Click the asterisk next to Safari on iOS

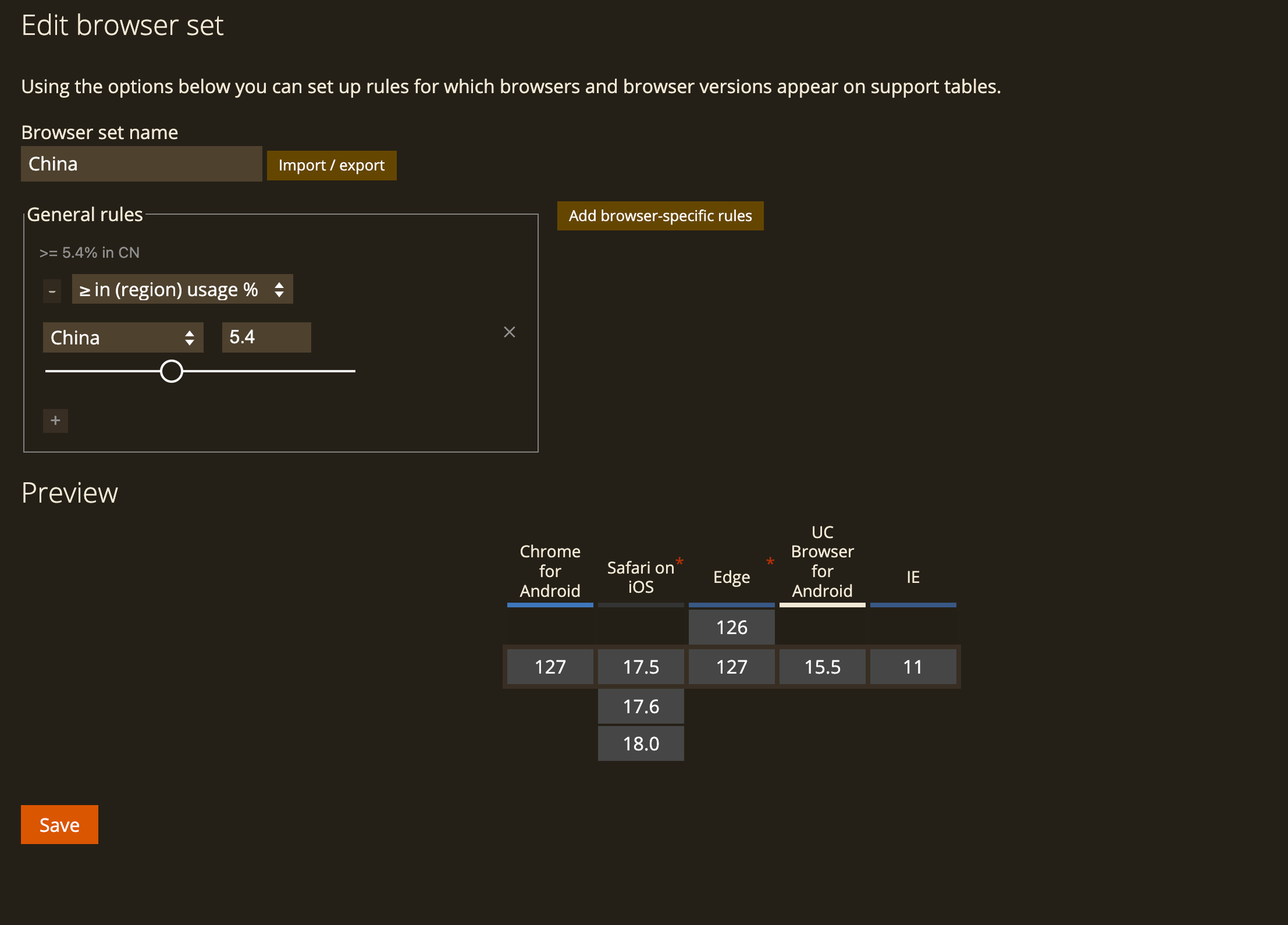[680, 560]
